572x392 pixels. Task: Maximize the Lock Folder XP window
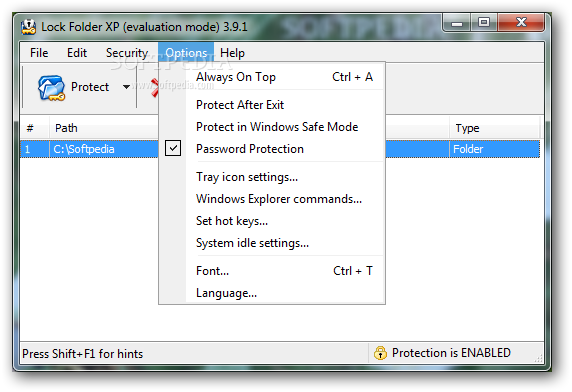coord(484,23)
